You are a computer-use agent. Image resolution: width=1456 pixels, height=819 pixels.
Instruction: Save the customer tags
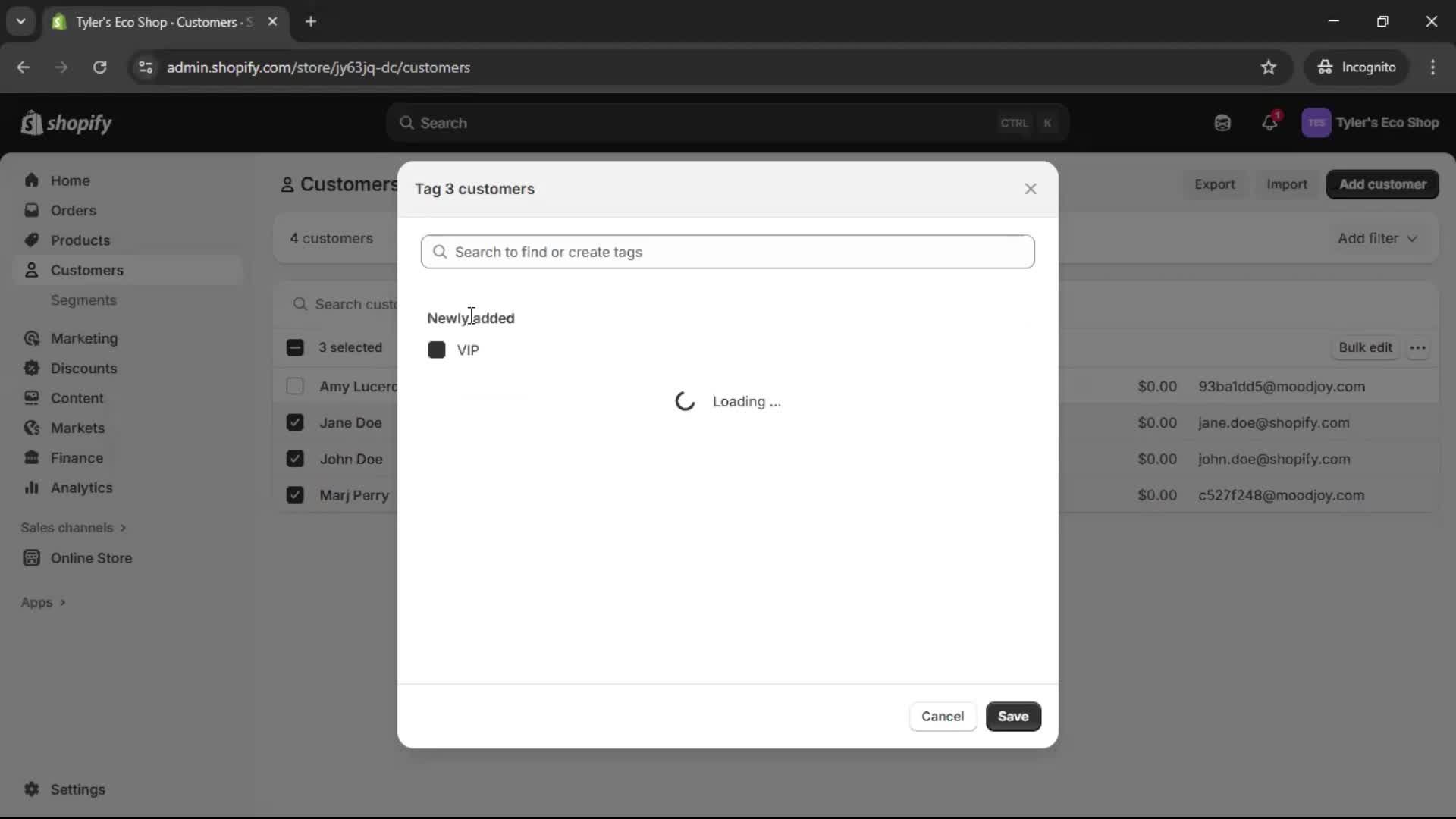tap(1013, 716)
